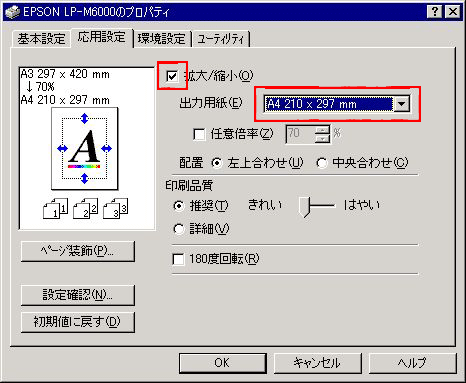Screen dimensions: 466x383
Task: Click the quality slider thumb
Action: click(304, 207)
